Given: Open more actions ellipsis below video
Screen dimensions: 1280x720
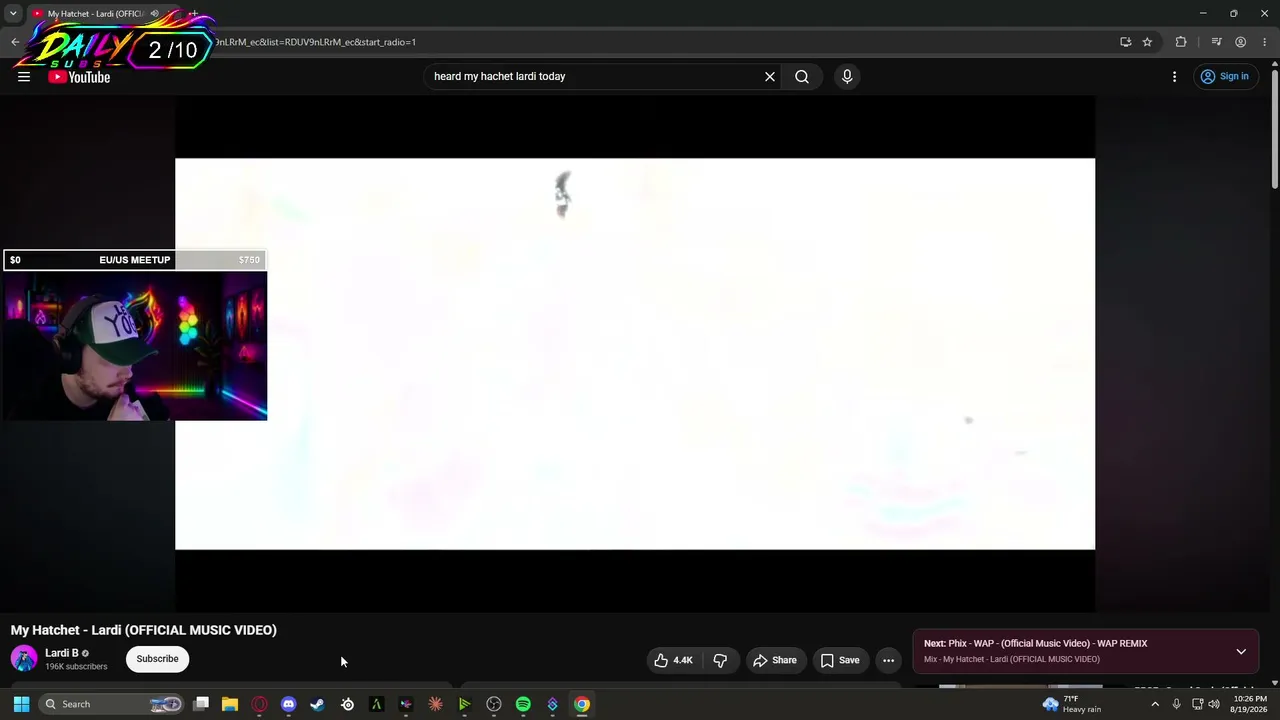Looking at the screenshot, I should pyautogui.click(x=888, y=660).
